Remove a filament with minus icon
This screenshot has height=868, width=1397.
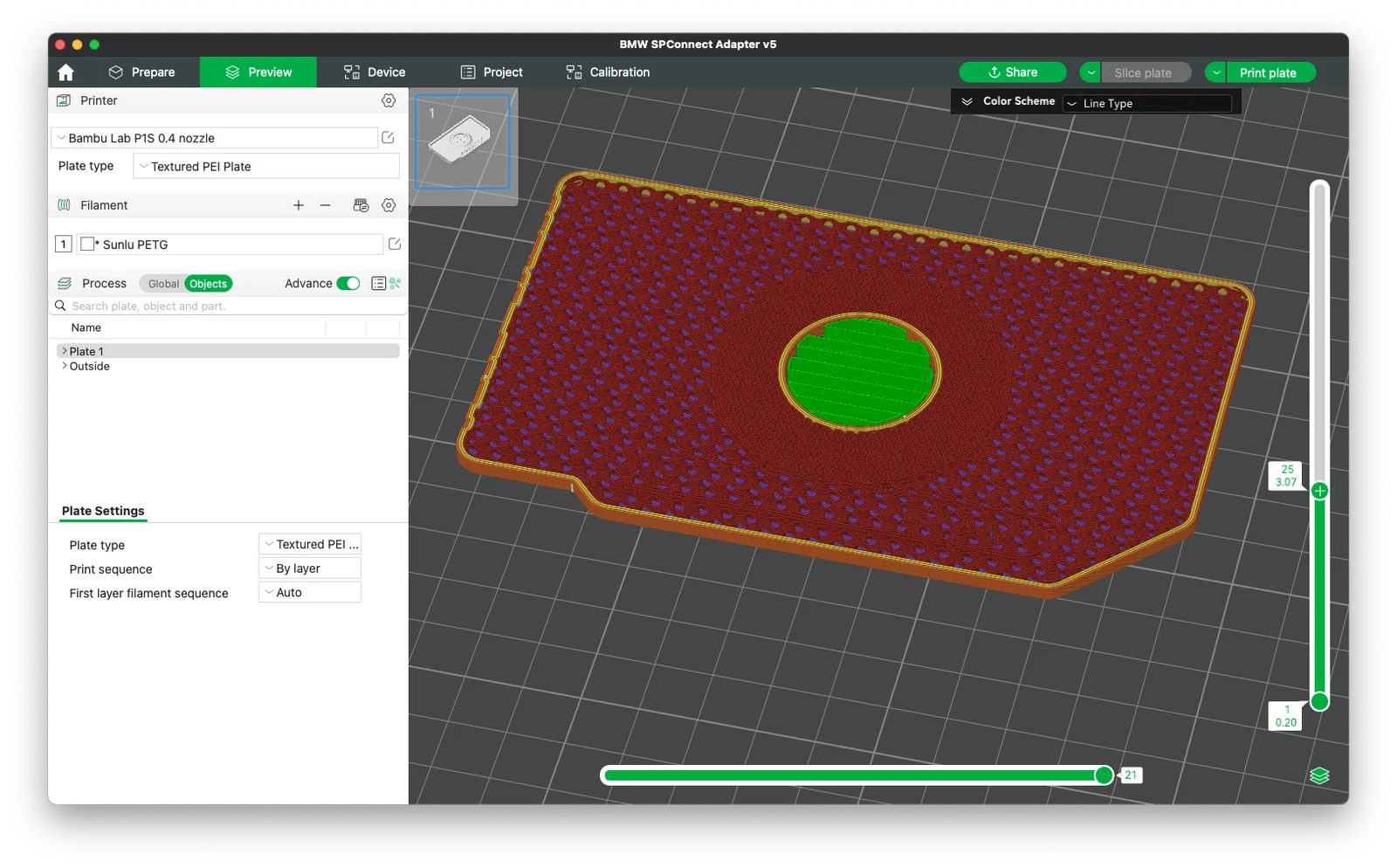click(326, 205)
